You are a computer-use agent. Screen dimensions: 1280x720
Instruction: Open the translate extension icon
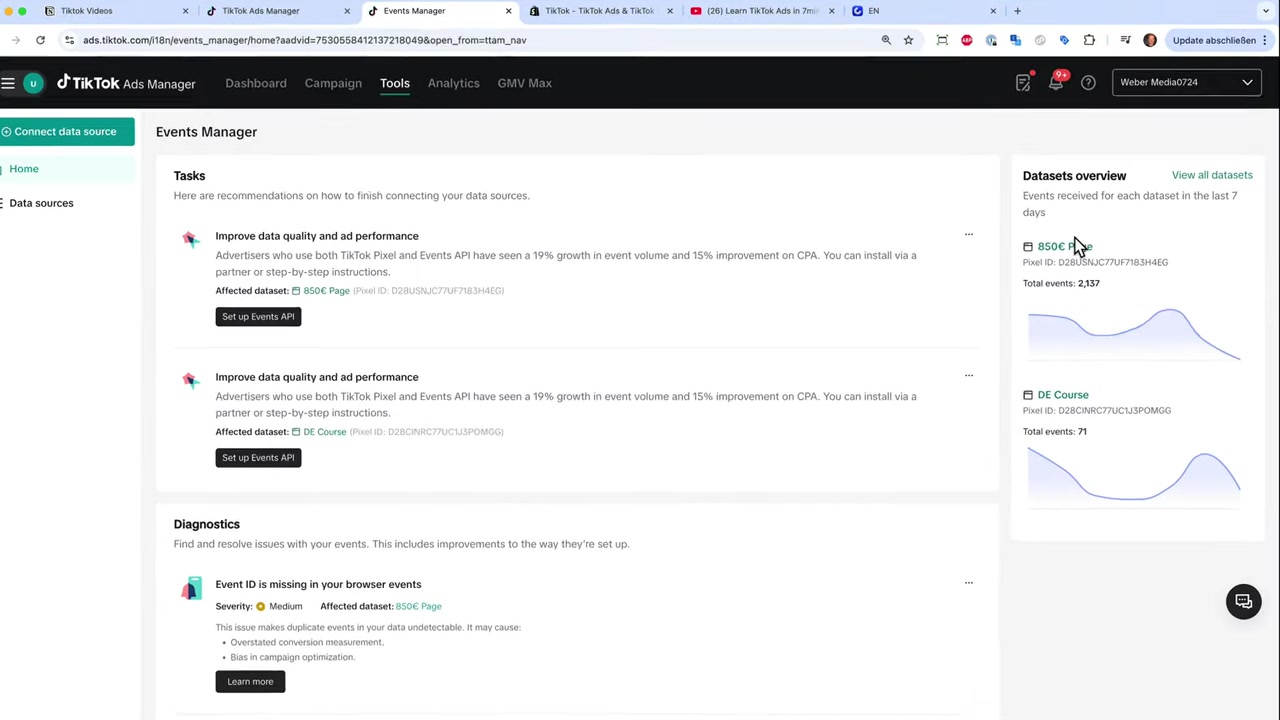pyautogui.click(x=1015, y=40)
